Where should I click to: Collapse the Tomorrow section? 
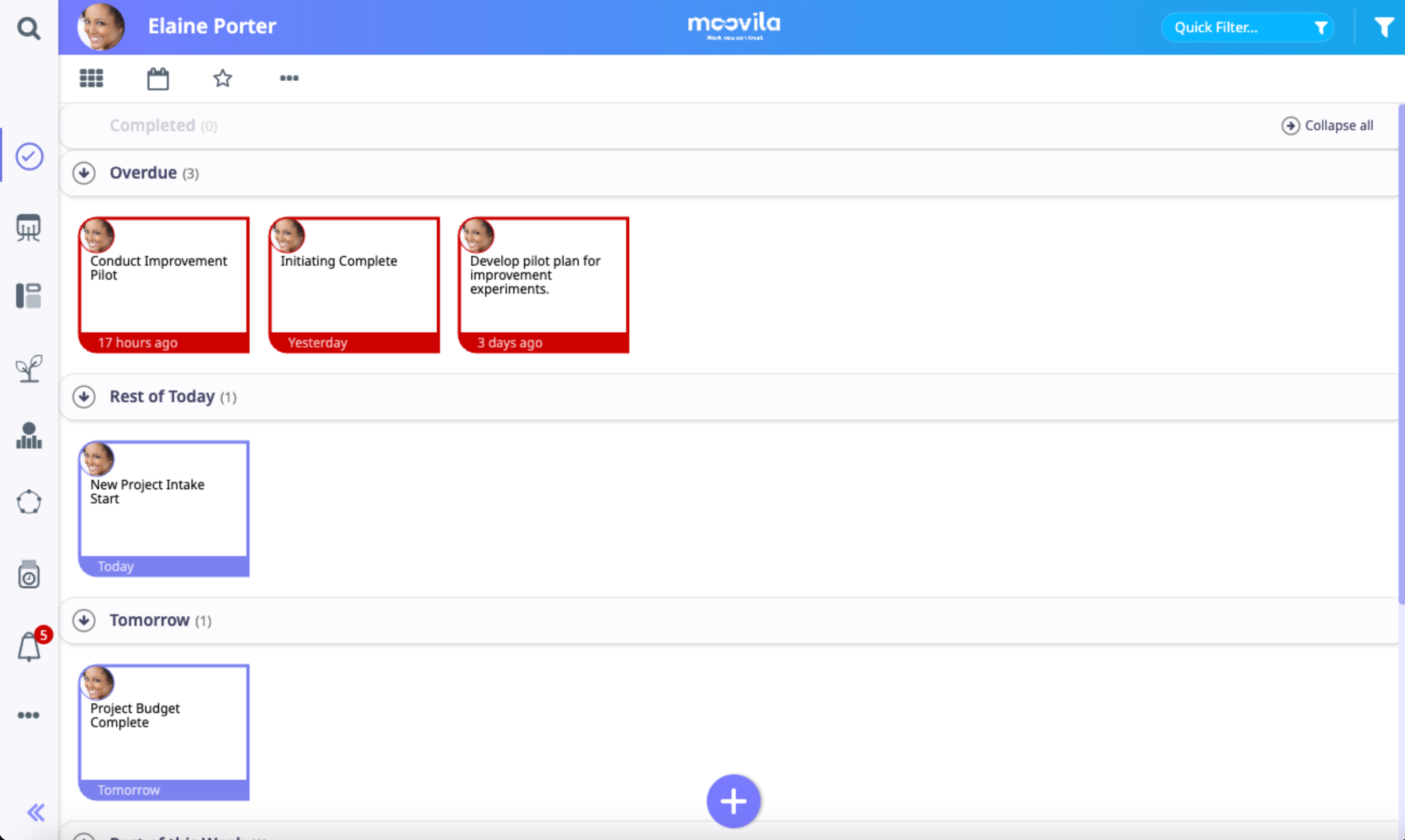coord(84,621)
